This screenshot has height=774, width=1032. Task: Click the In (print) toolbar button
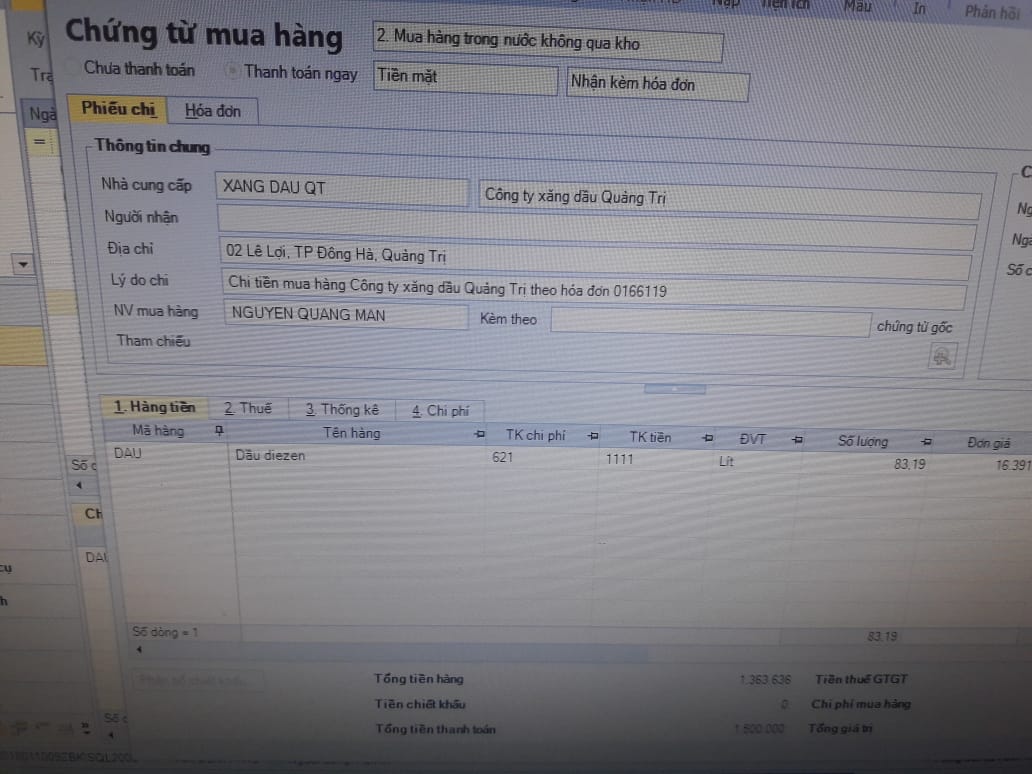point(919,9)
